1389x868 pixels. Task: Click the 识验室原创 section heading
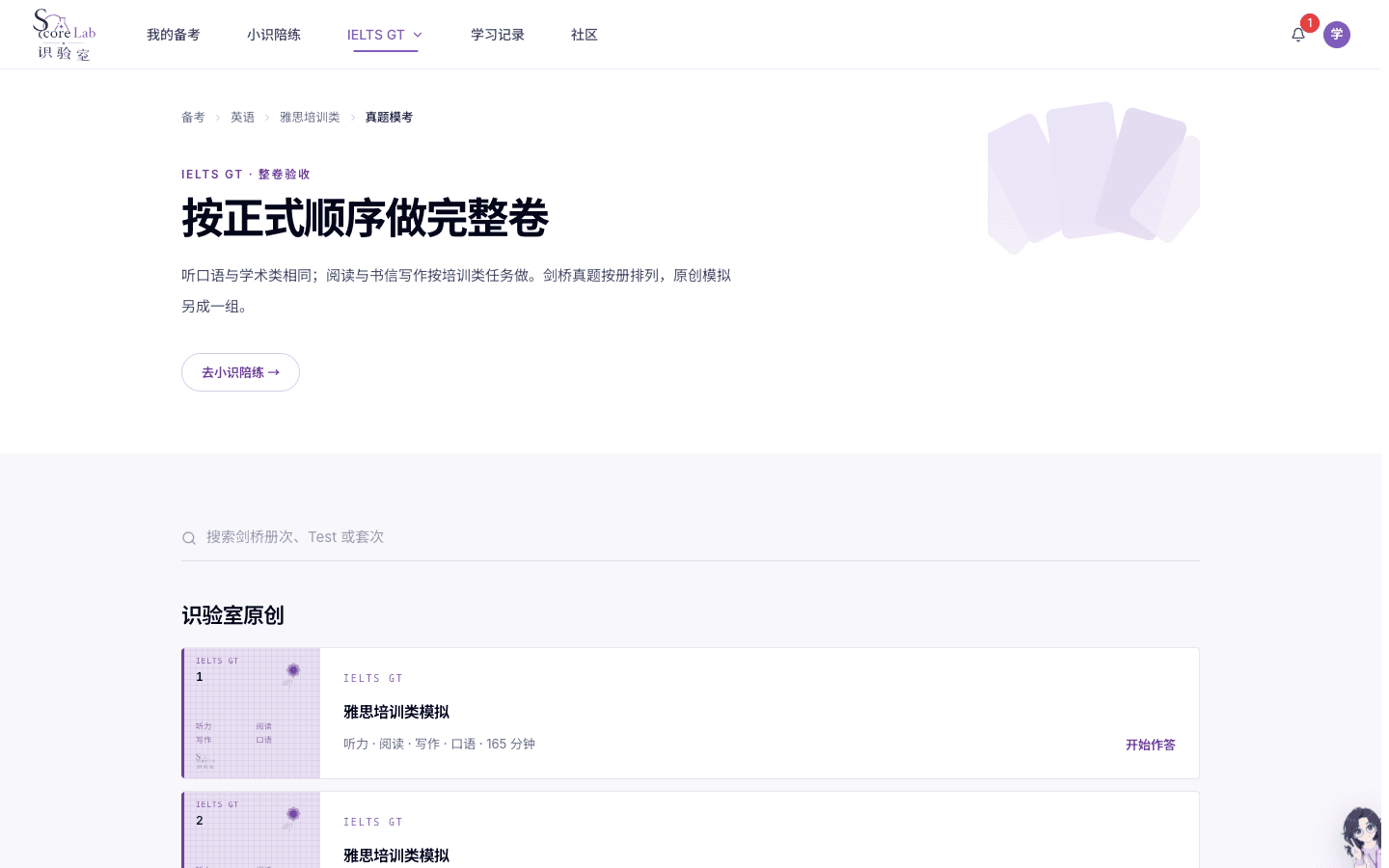coord(232,615)
